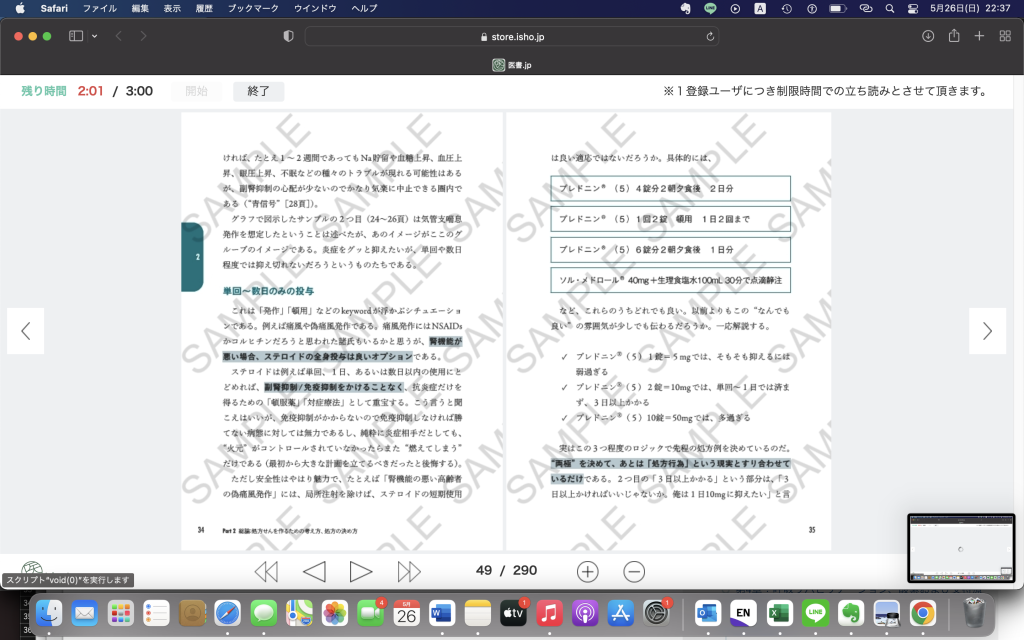This screenshot has width=1024, height=640.
Task: Go to previous page using triangle icon
Action: point(314,571)
